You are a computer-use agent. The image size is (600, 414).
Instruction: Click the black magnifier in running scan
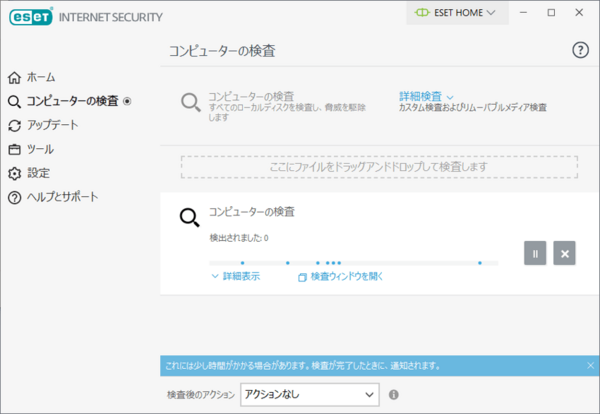pyautogui.click(x=190, y=218)
